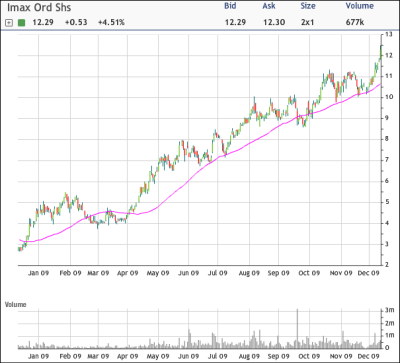400x363 pixels.
Task: Click the Size value 2x1
Action: (x=307, y=23)
